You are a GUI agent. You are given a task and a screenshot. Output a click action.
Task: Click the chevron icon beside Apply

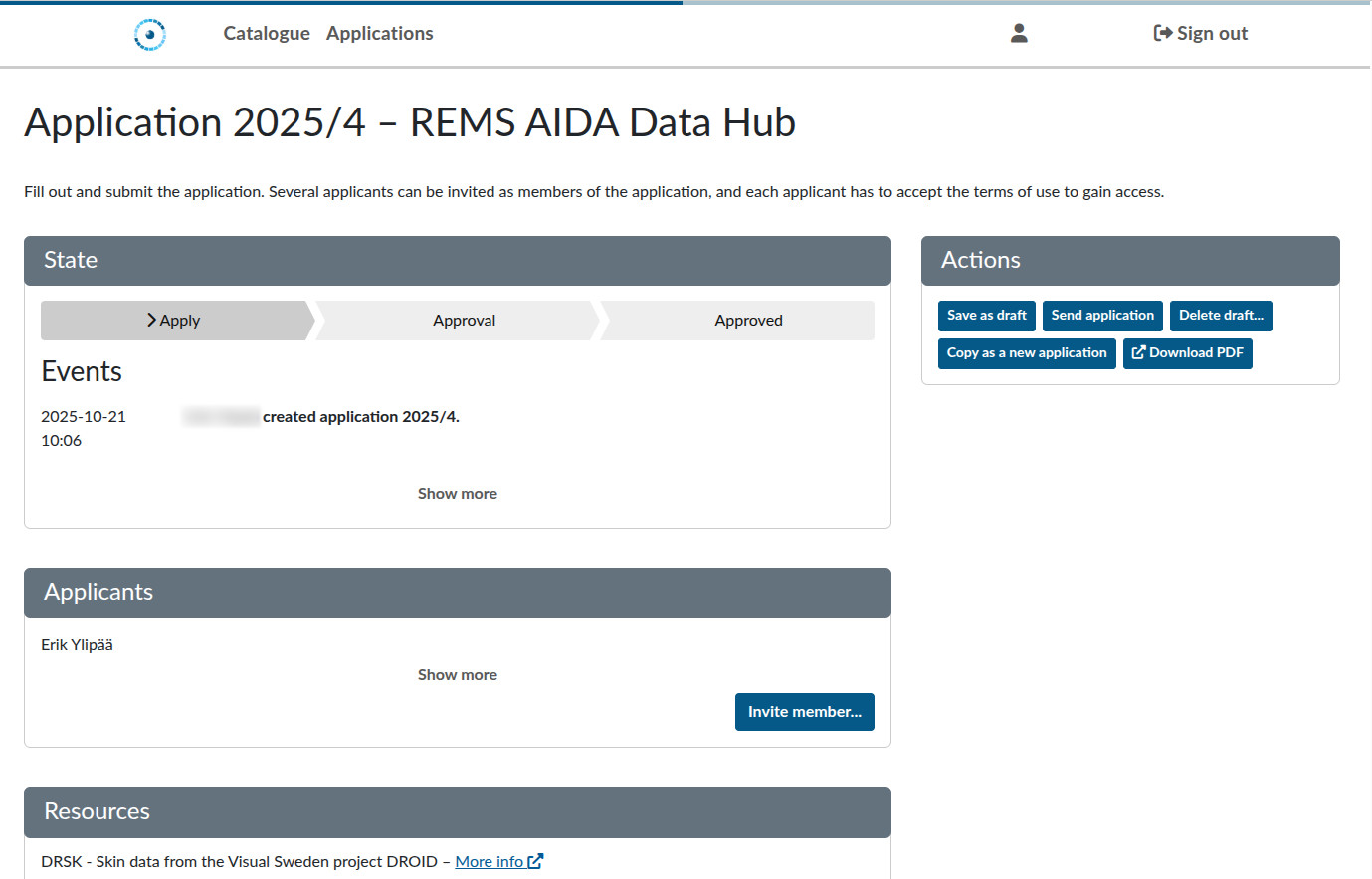pos(151,320)
